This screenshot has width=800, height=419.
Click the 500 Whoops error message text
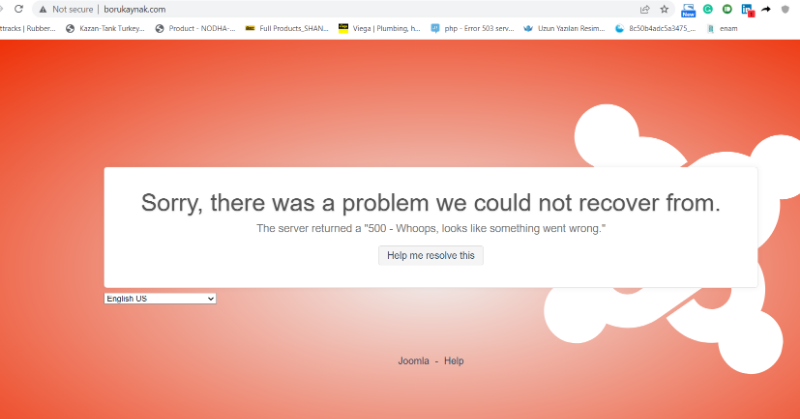431,228
